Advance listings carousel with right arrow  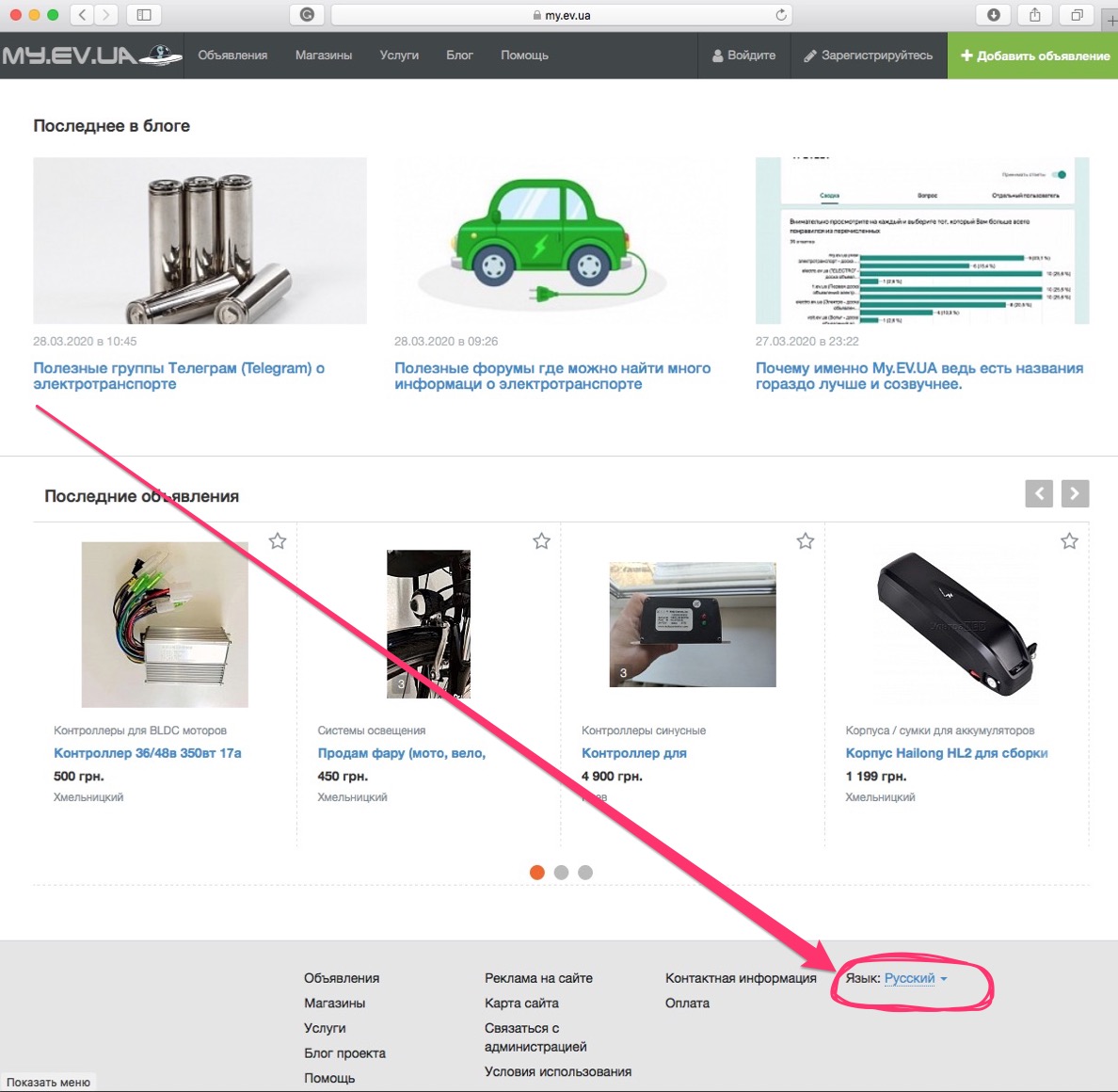[x=1075, y=493]
